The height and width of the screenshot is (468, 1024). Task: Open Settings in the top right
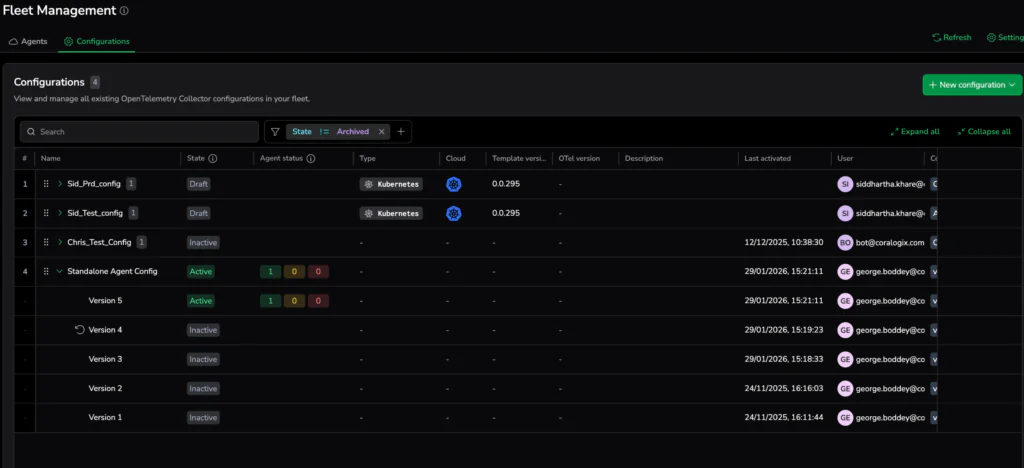point(1006,37)
